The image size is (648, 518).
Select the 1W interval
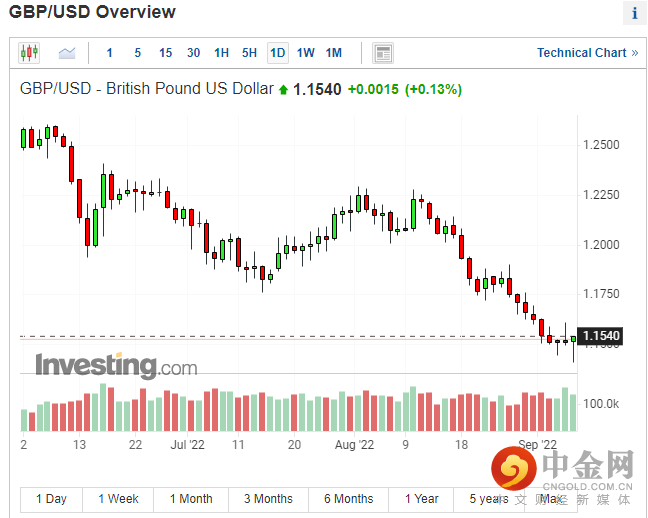click(305, 53)
